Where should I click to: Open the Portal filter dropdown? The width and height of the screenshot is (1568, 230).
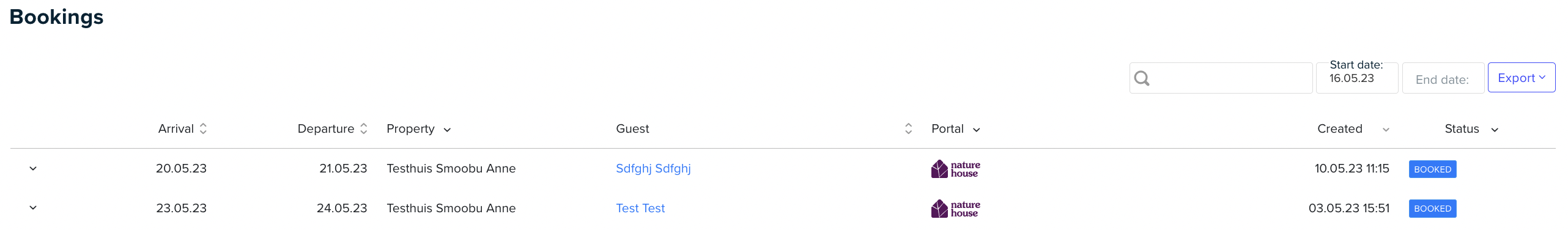pos(976,130)
